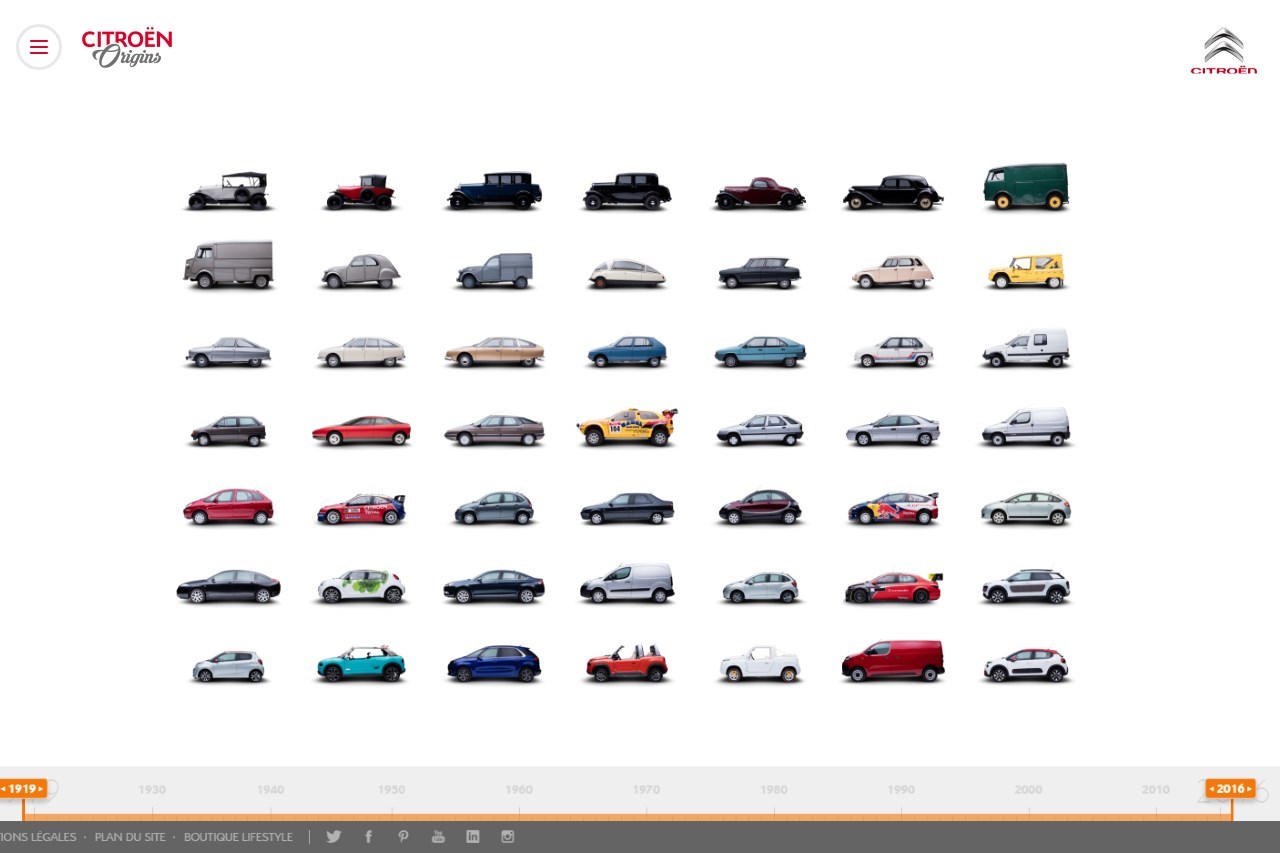Screen dimensions: 1280x853
Task: Click the 1919 timeline start handle
Action: pos(23,789)
